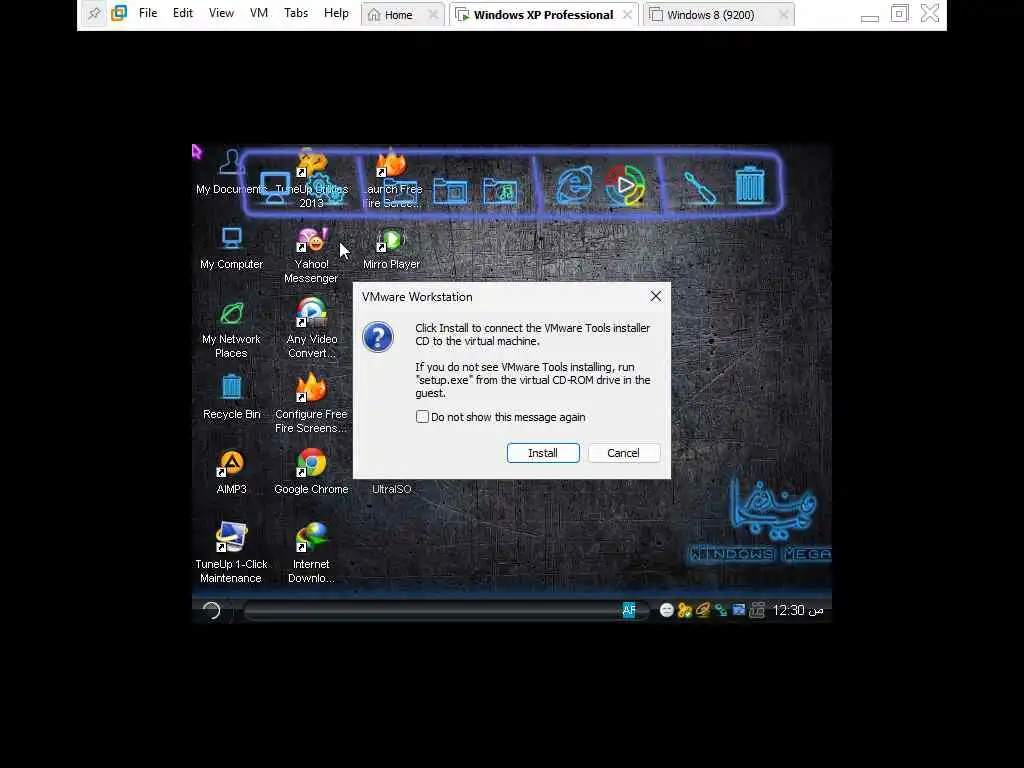Select Any Video Converter shortcut
The width and height of the screenshot is (1024, 768).
pyautogui.click(x=312, y=328)
